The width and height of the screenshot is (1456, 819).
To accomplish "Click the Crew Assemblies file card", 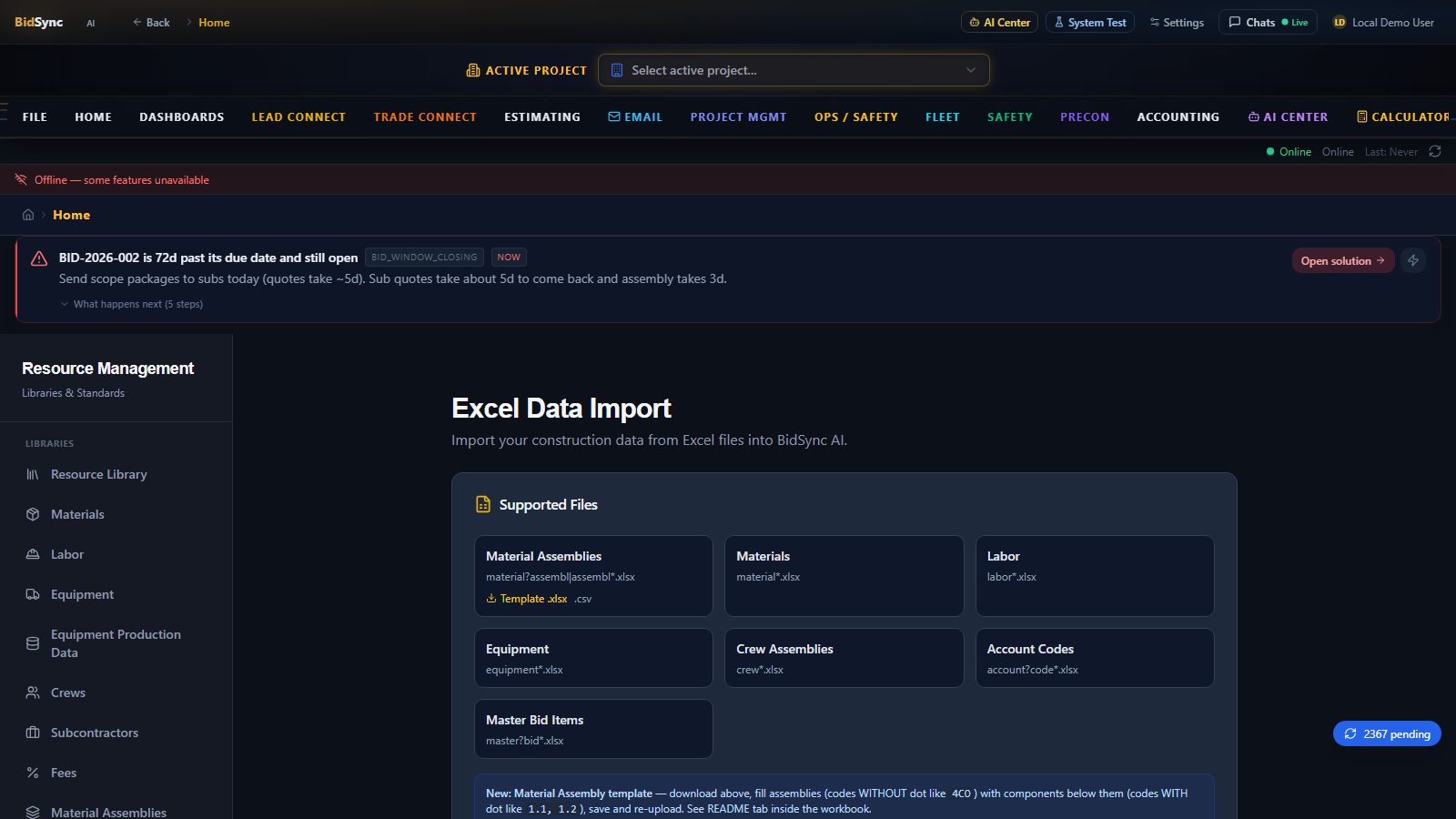I will point(844,658).
